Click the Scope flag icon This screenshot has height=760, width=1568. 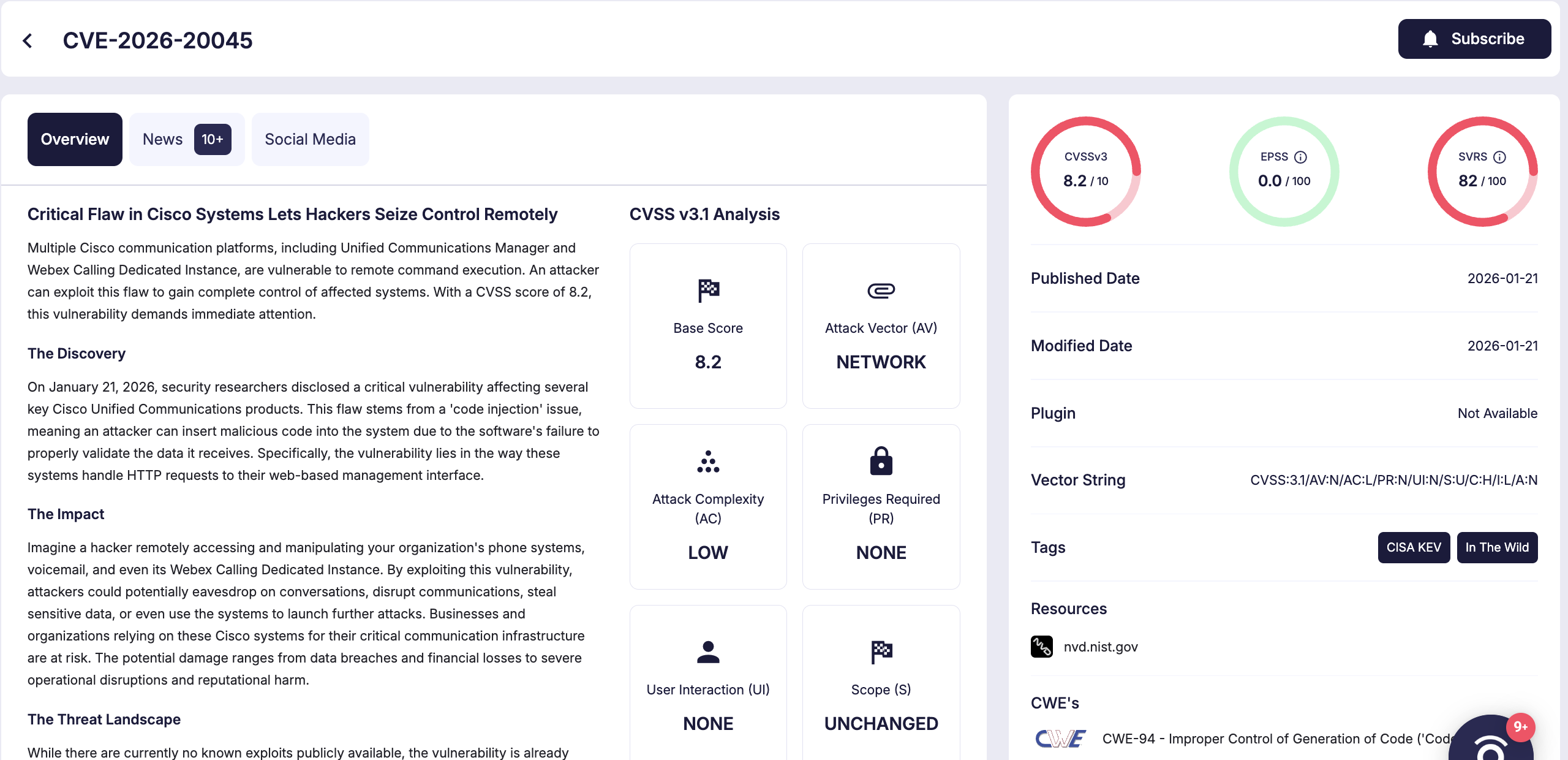[x=881, y=652]
